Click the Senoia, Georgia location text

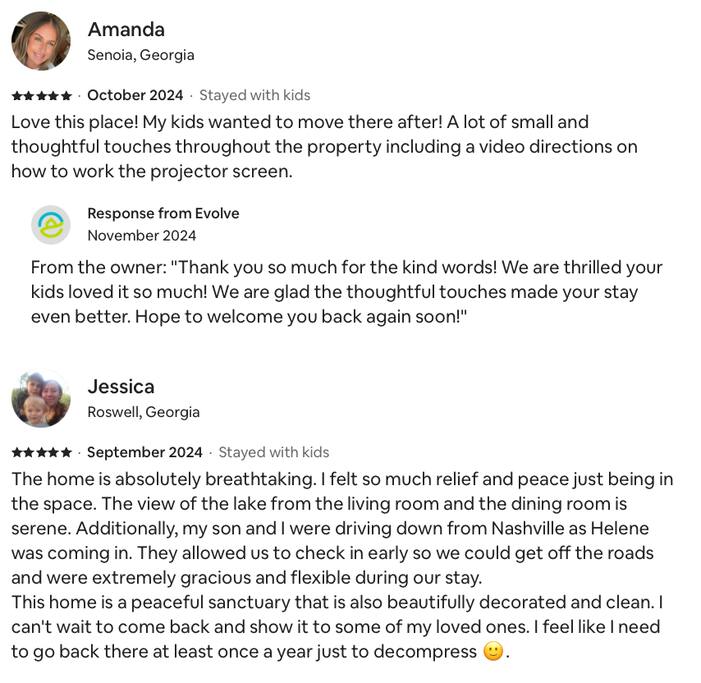click(141, 55)
